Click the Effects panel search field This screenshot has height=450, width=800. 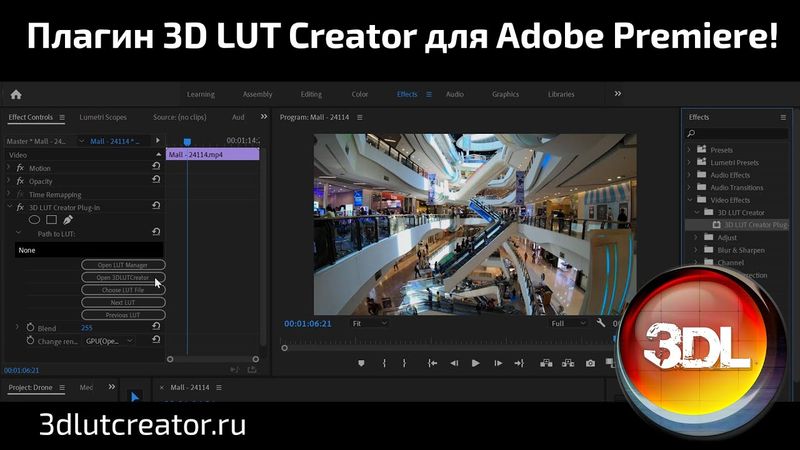coord(737,134)
